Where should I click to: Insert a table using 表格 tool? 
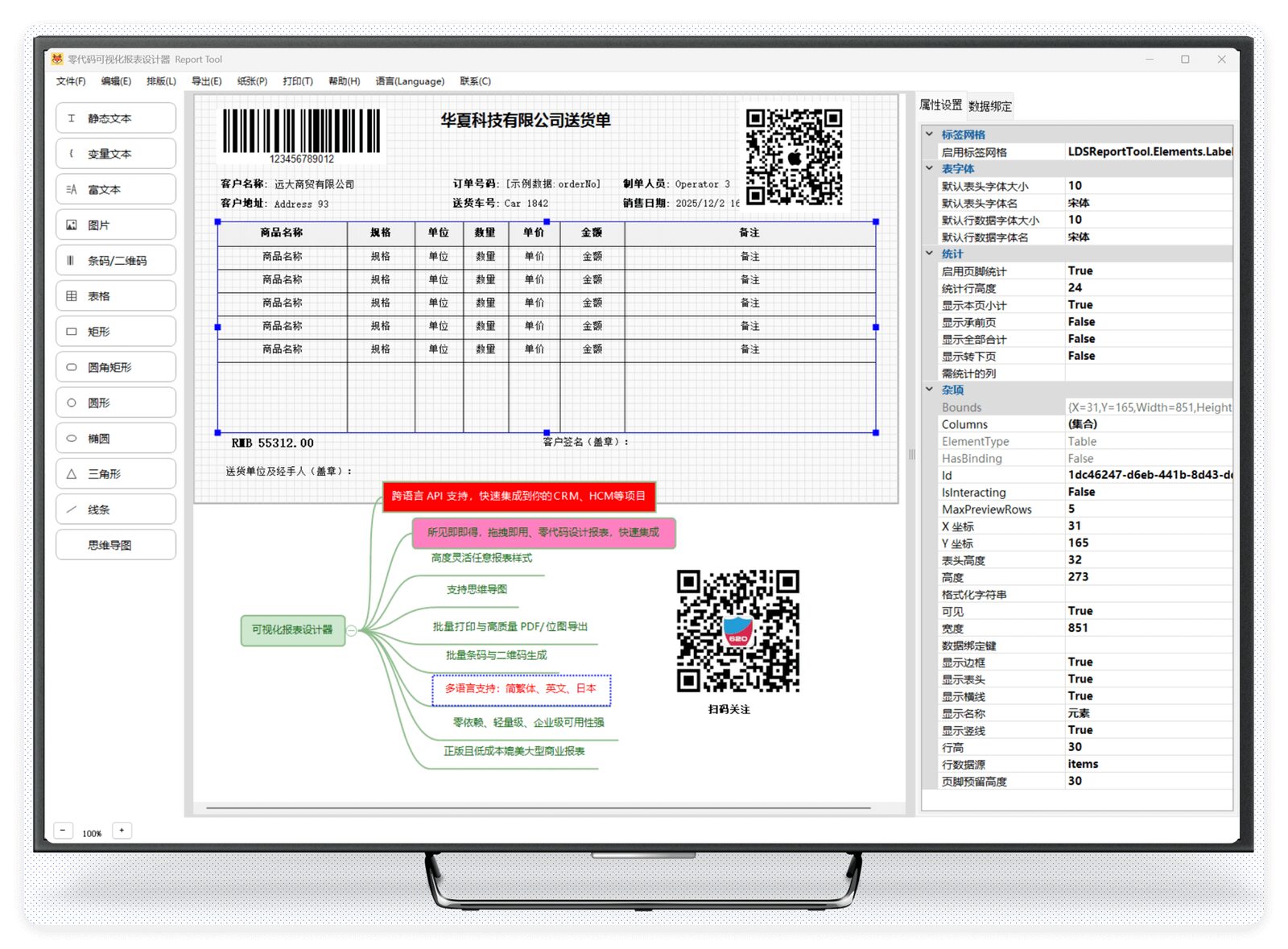(x=116, y=296)
